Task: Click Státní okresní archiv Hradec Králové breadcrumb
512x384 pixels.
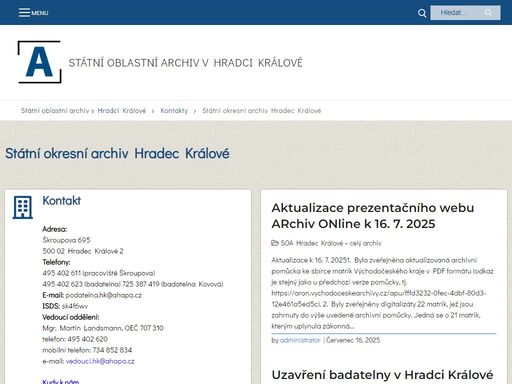Action: (x=262, y=110)
